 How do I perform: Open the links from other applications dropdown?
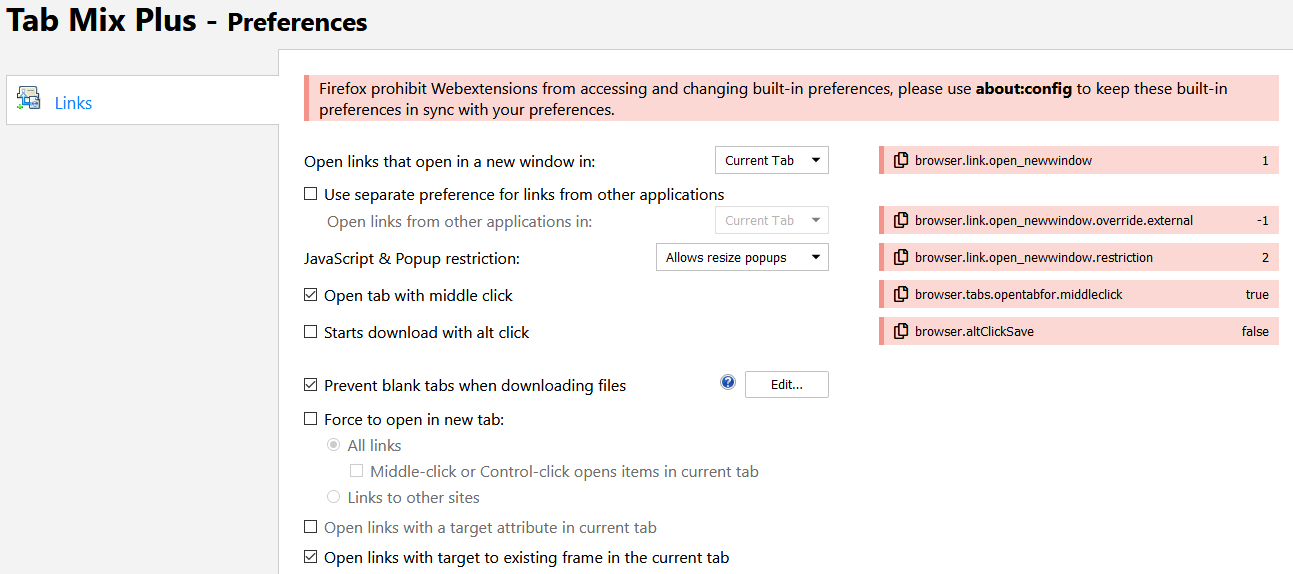(x=771, y=220)
